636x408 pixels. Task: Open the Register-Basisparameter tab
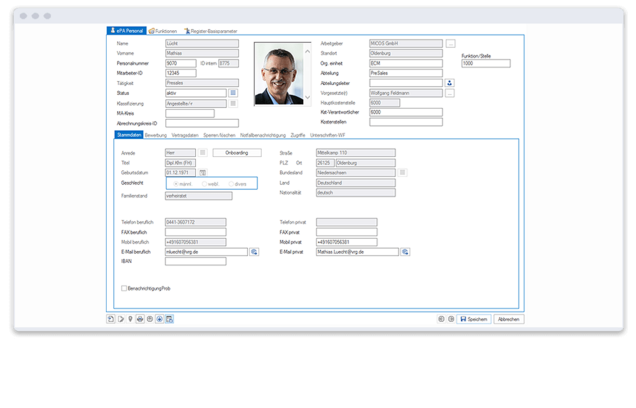[x=211, y=31]
